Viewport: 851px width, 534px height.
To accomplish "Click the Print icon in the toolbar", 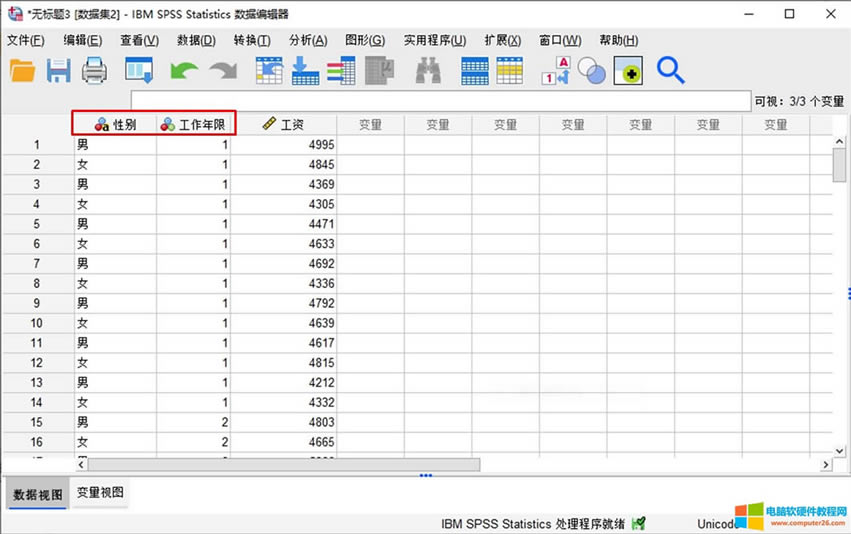I will [x=94, y=70].
